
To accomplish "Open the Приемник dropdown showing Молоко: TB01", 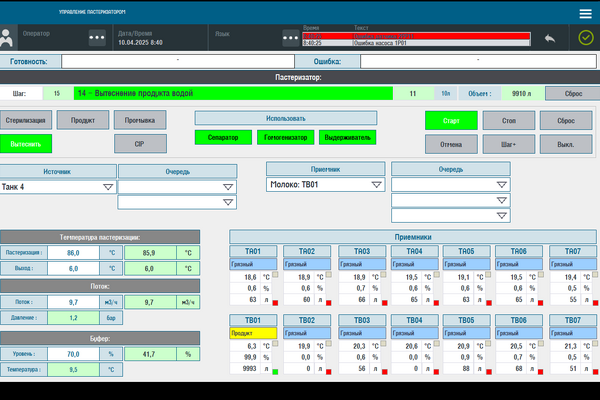I will (326, 184).
